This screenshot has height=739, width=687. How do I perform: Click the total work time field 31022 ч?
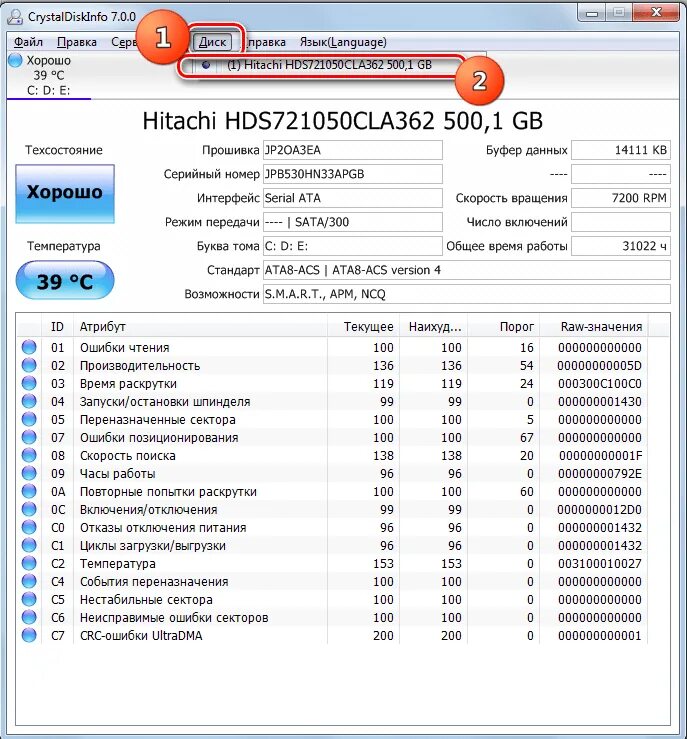(x=621, y=246)
